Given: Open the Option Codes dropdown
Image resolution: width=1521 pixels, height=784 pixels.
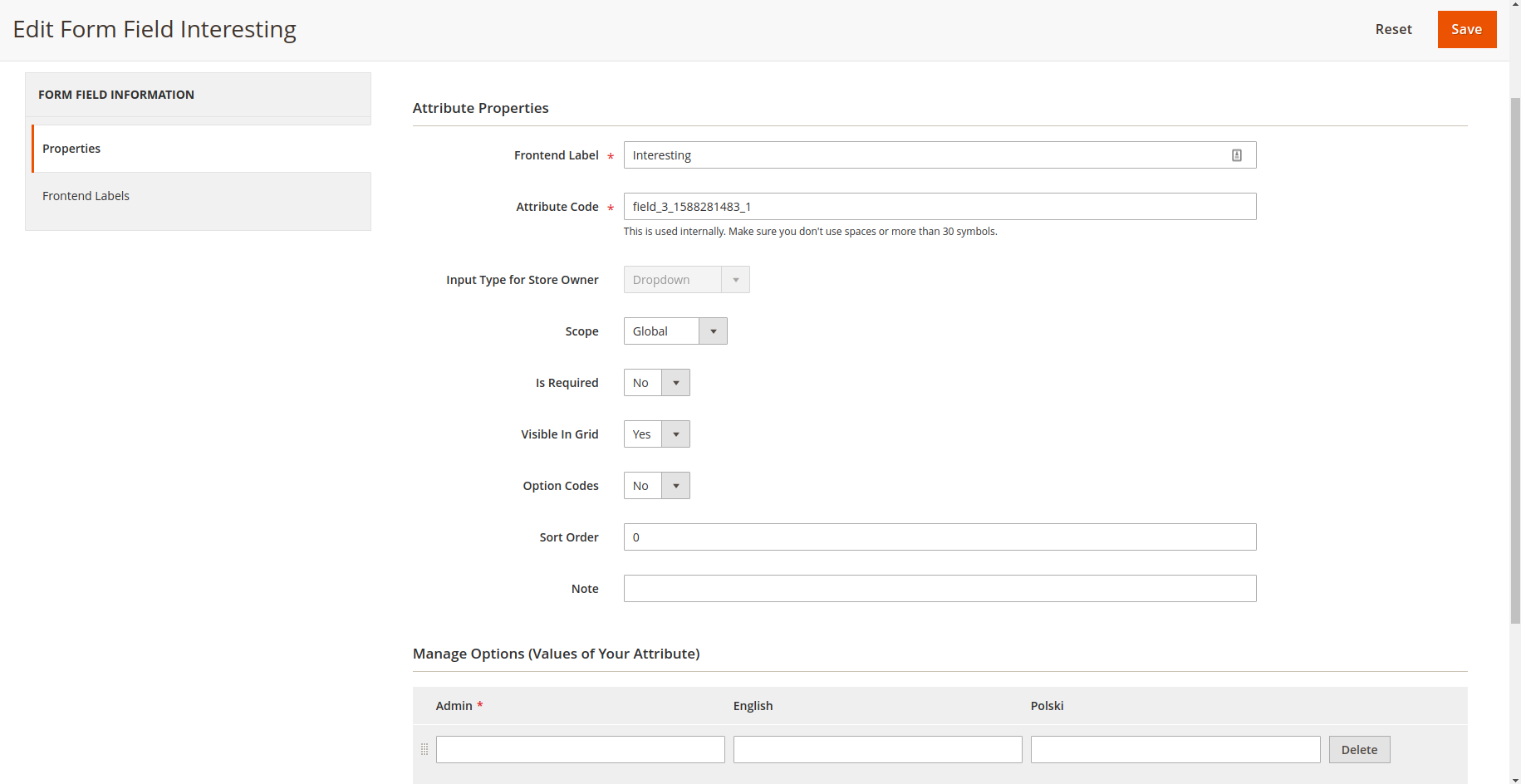Looking at the screenshot, I should (656, 486).
